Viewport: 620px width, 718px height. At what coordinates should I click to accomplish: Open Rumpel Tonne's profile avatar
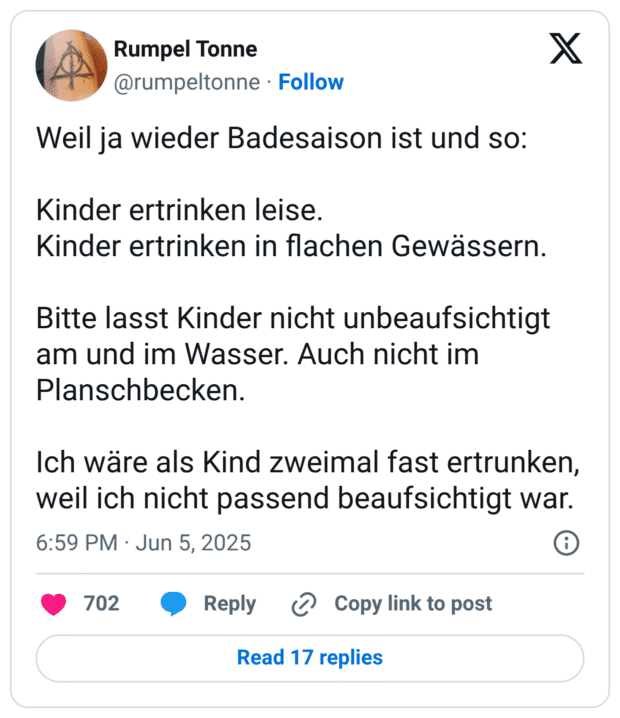pyautogui.click(x=71, y=65)
